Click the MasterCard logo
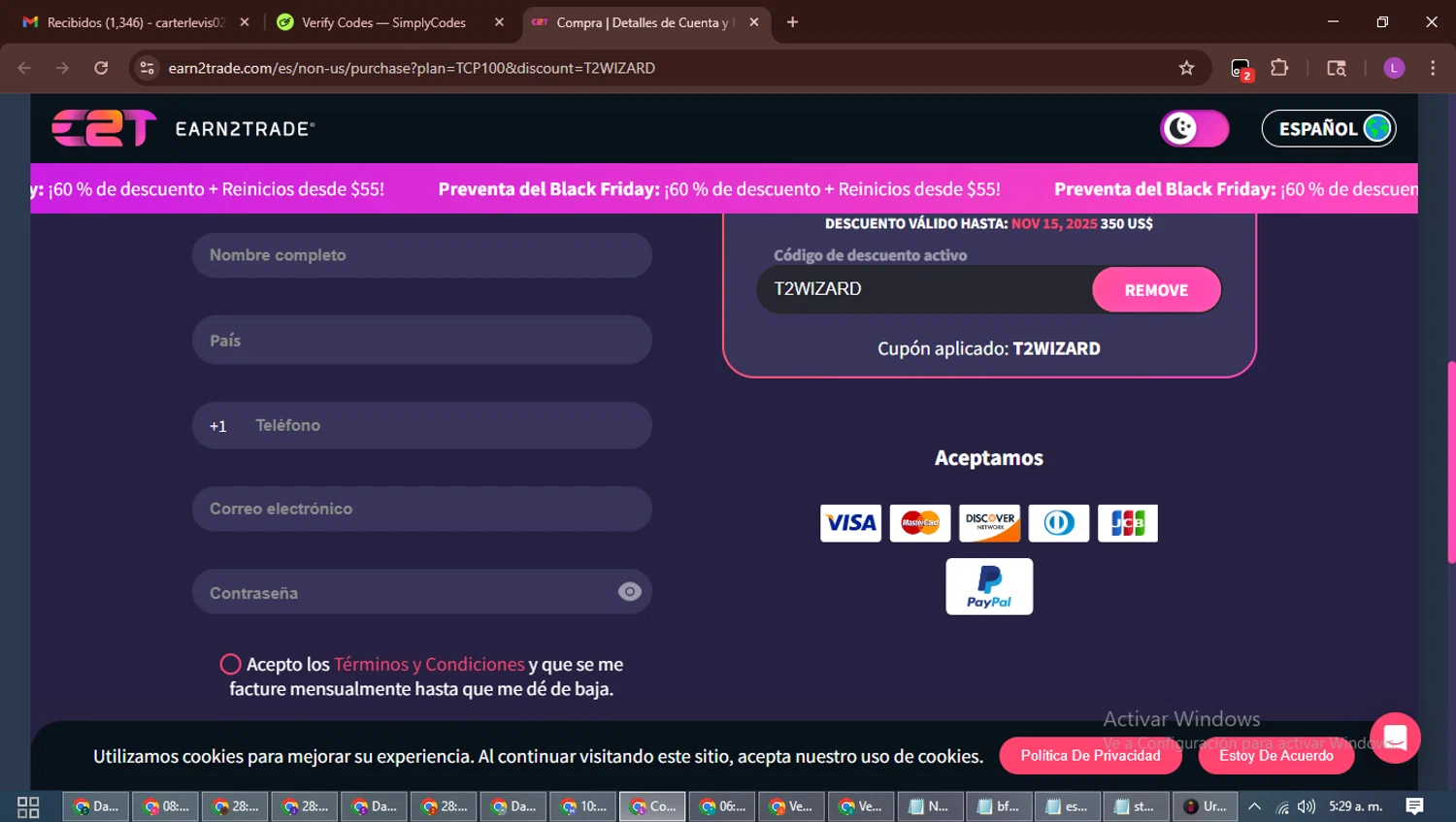Screen dimensions: 1456x822 coord(920,523)
